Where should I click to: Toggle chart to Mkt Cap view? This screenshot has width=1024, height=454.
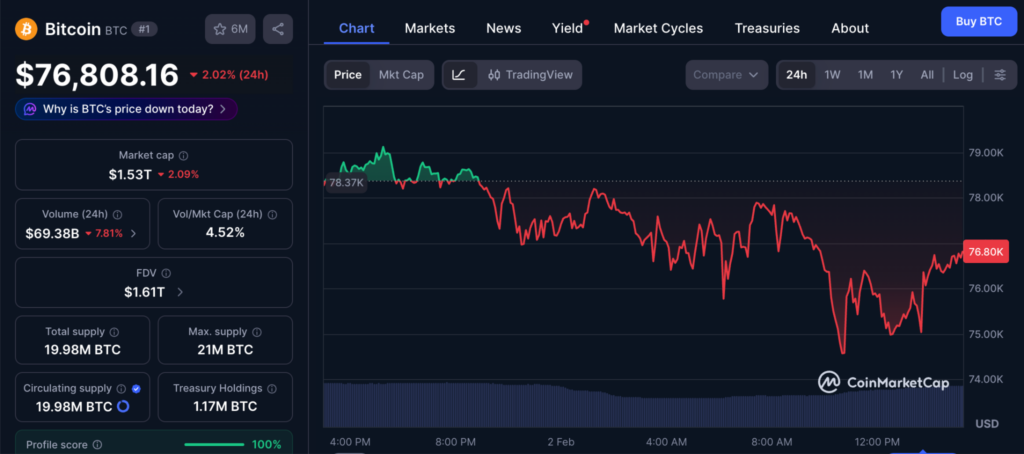[401, 75]
